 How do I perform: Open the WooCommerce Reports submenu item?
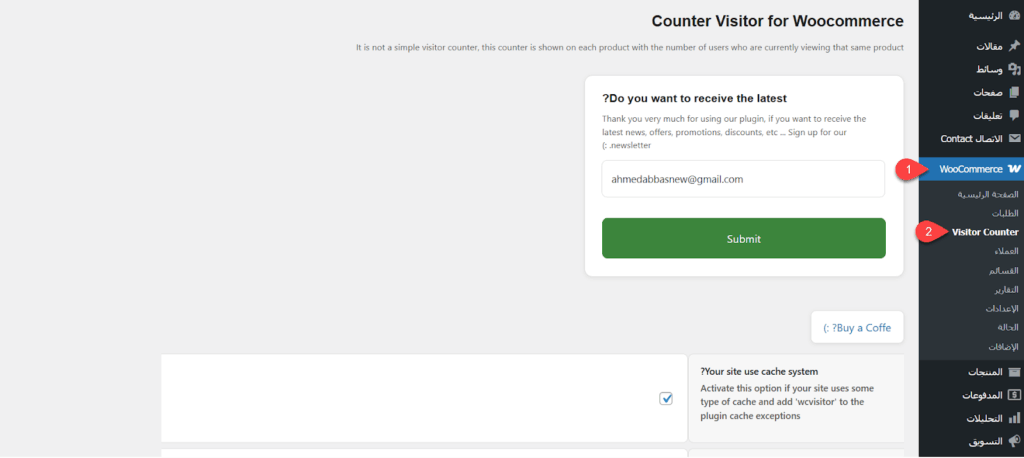1001,289
